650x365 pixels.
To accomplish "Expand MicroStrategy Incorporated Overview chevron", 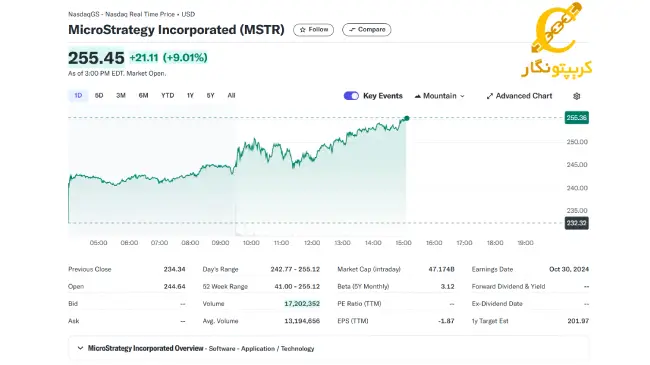I will tap(80, 348).
